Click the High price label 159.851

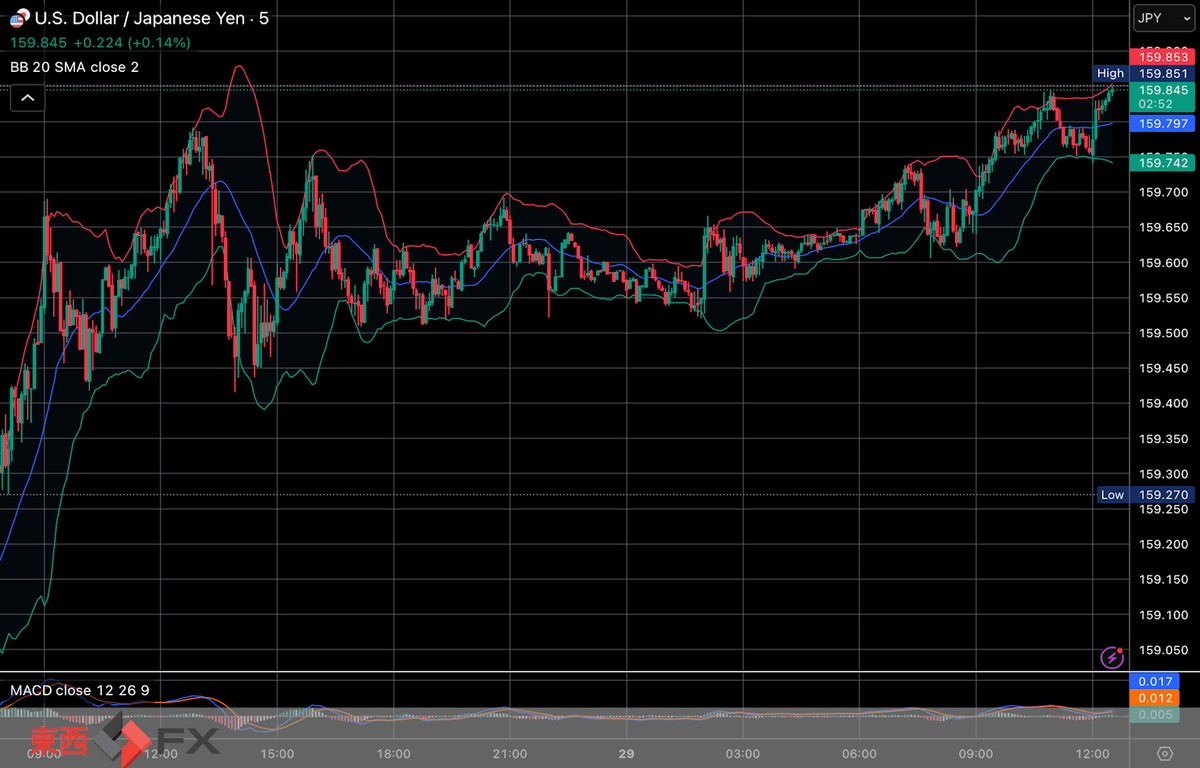(1163, 73)
